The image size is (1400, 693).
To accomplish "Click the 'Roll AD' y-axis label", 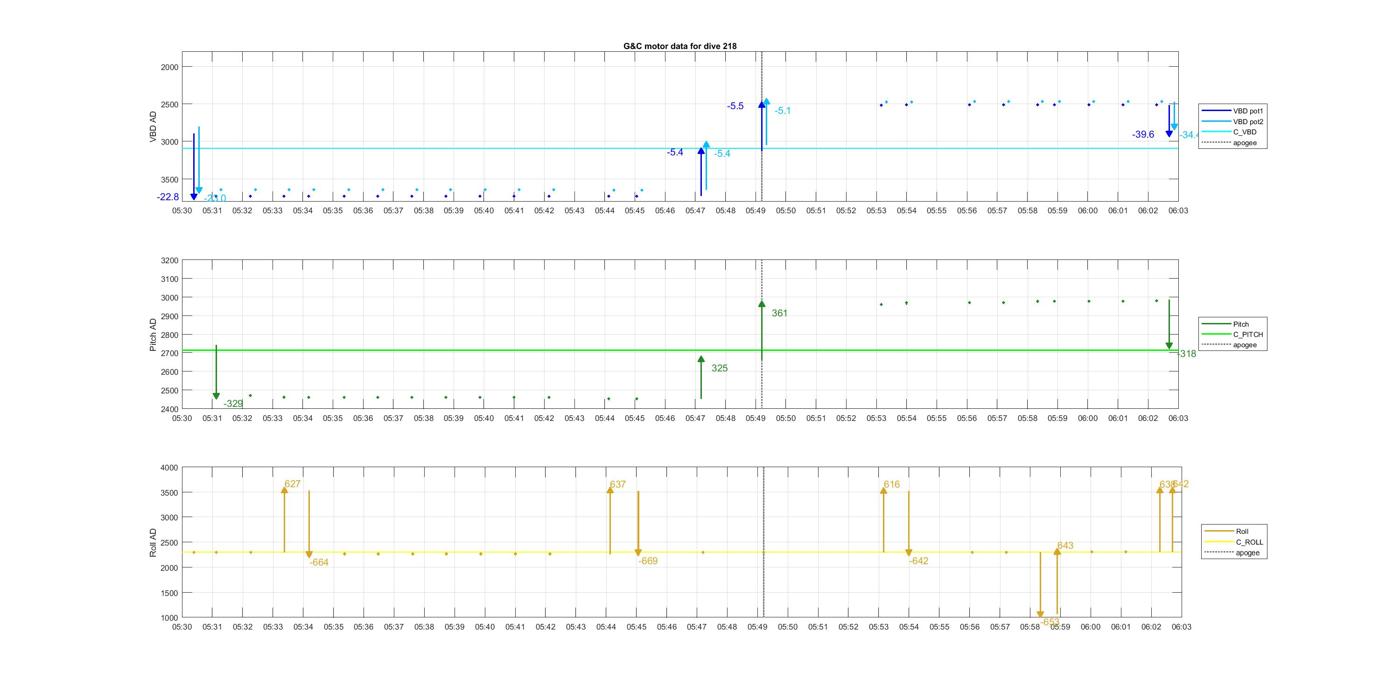I will (x=153, y=542).
